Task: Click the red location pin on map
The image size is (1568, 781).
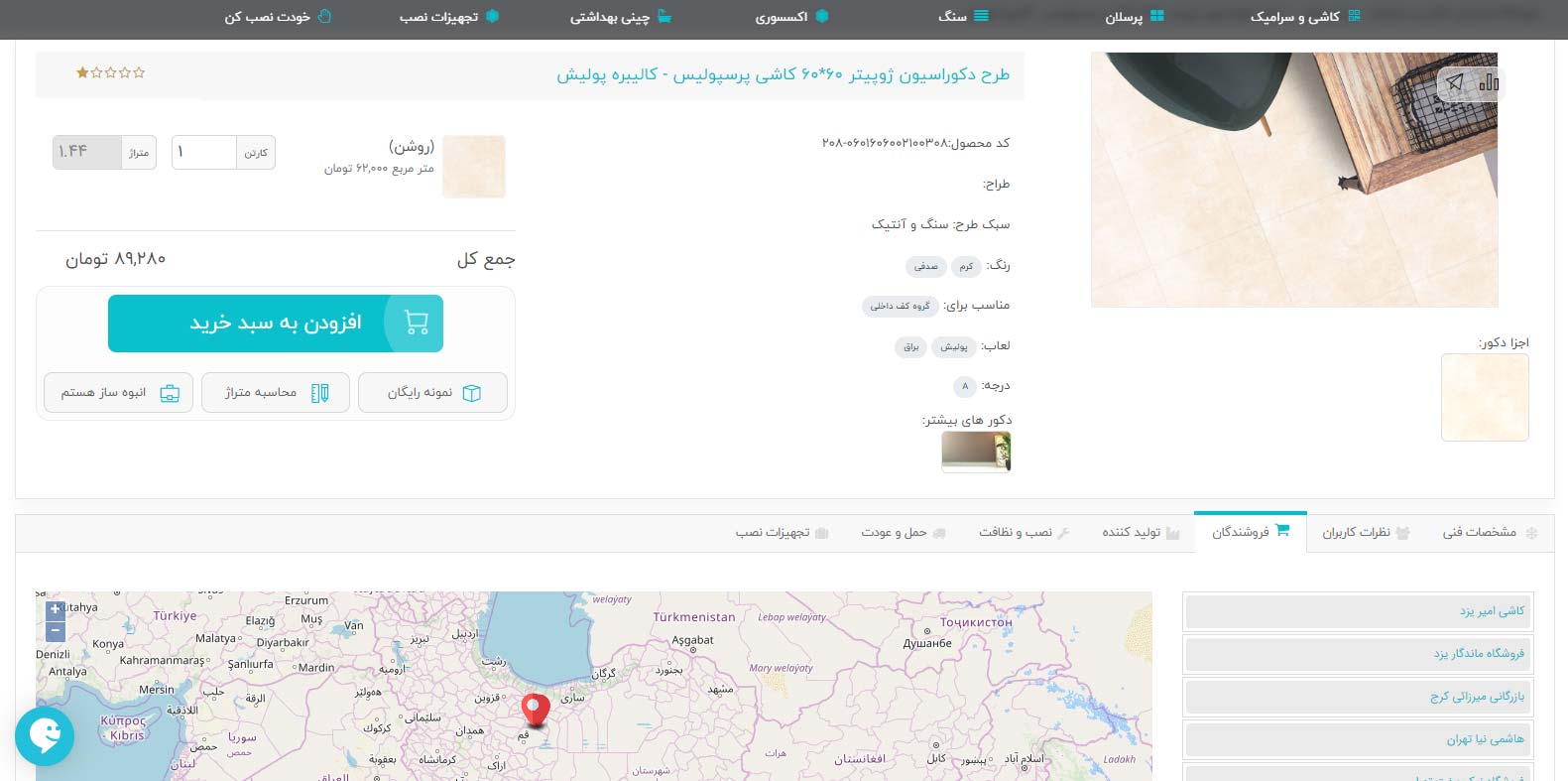Action: (536, 711)
